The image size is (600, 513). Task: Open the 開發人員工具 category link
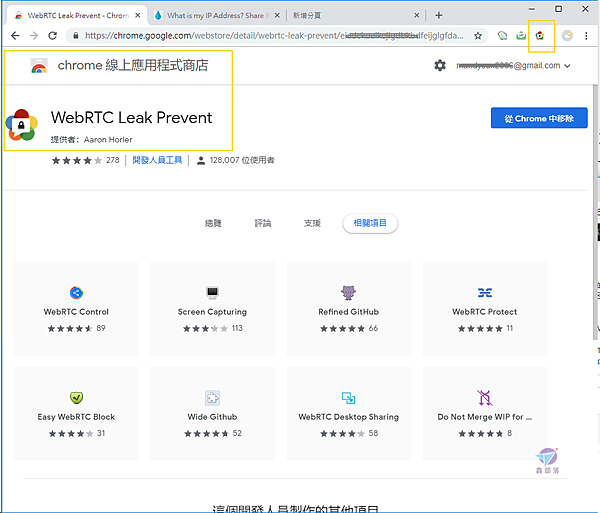(157, 160)
